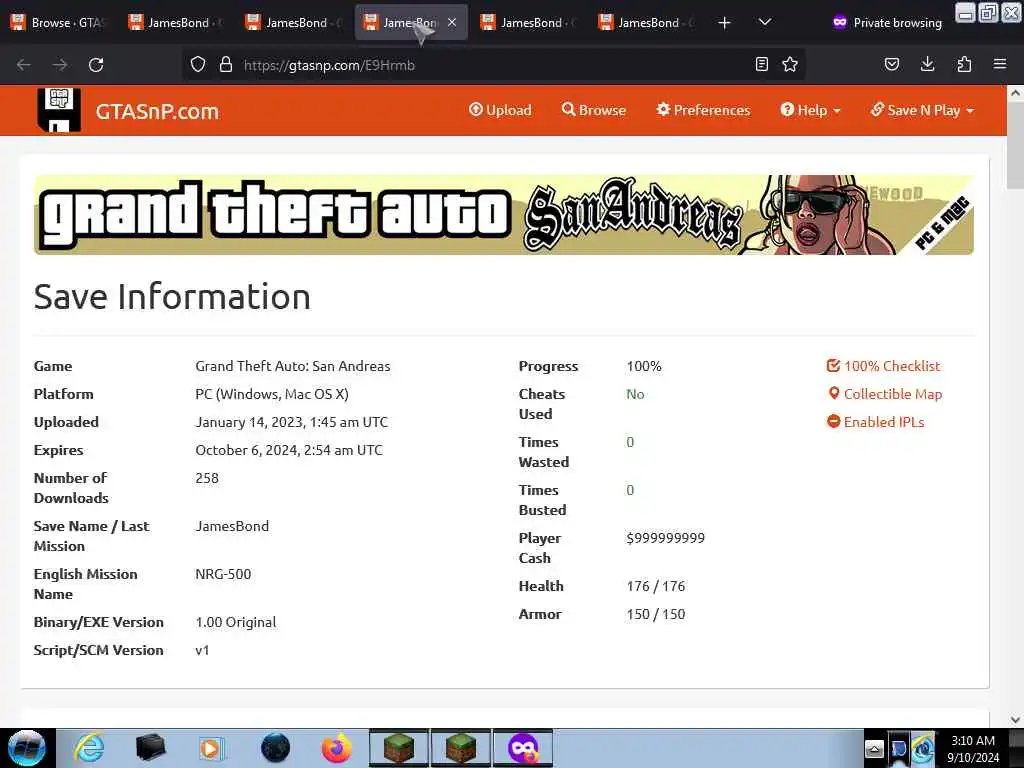
Task: Click the Grand Theft Auto San Andreas banner
Action: 504,215
